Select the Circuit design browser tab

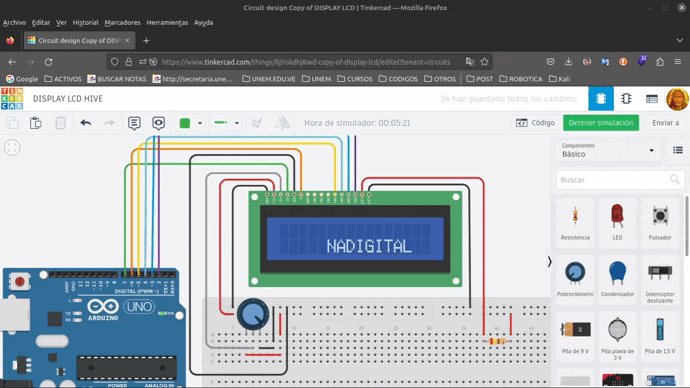79,40
